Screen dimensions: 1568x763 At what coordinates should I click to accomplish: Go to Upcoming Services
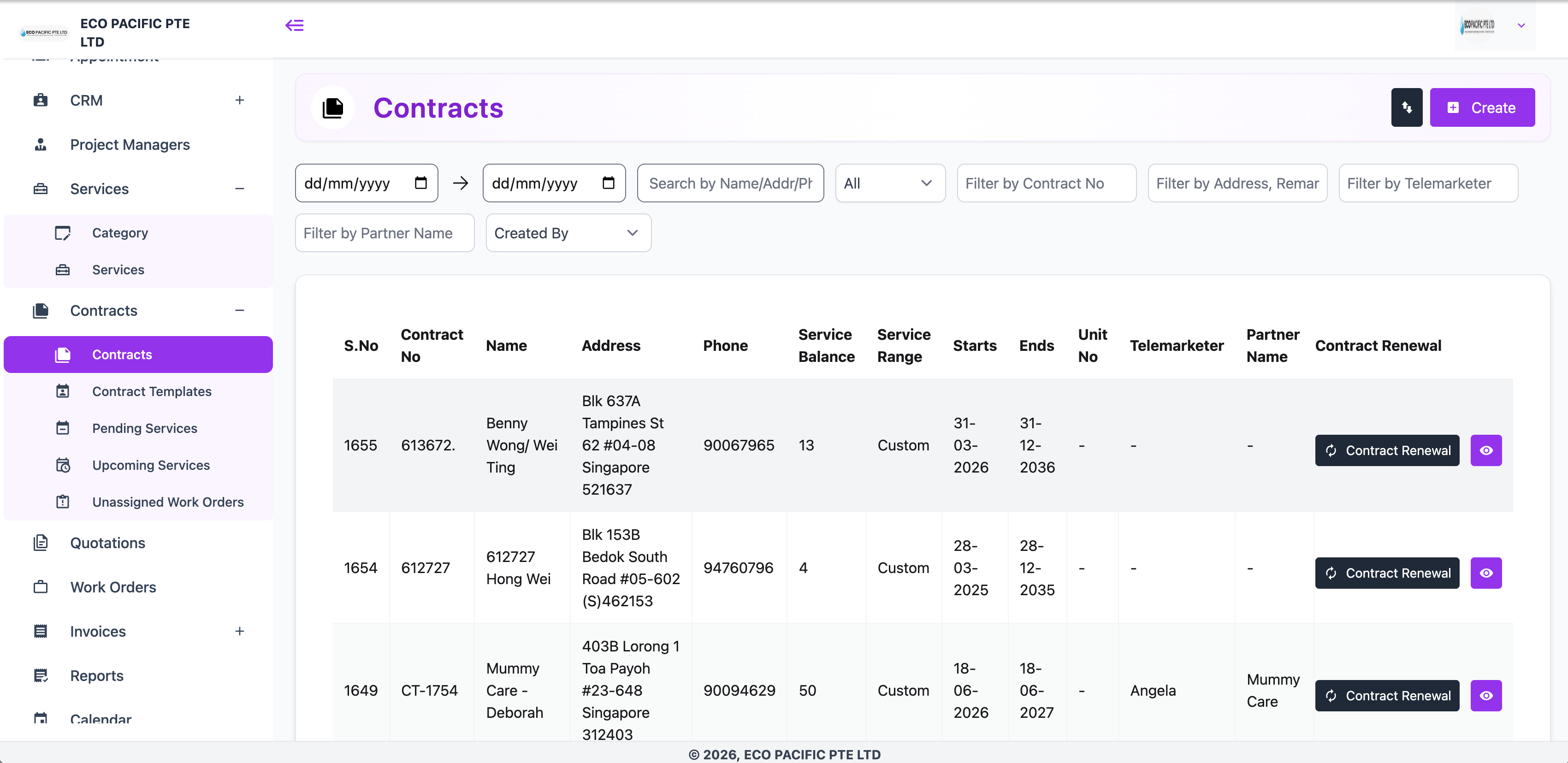click(x=138, y=465)
